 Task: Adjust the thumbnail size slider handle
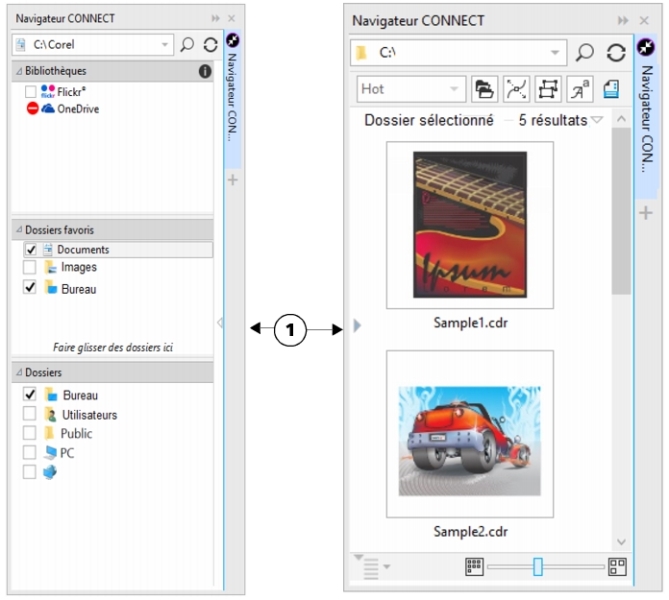pyautogui.click(x=538, y=567)
